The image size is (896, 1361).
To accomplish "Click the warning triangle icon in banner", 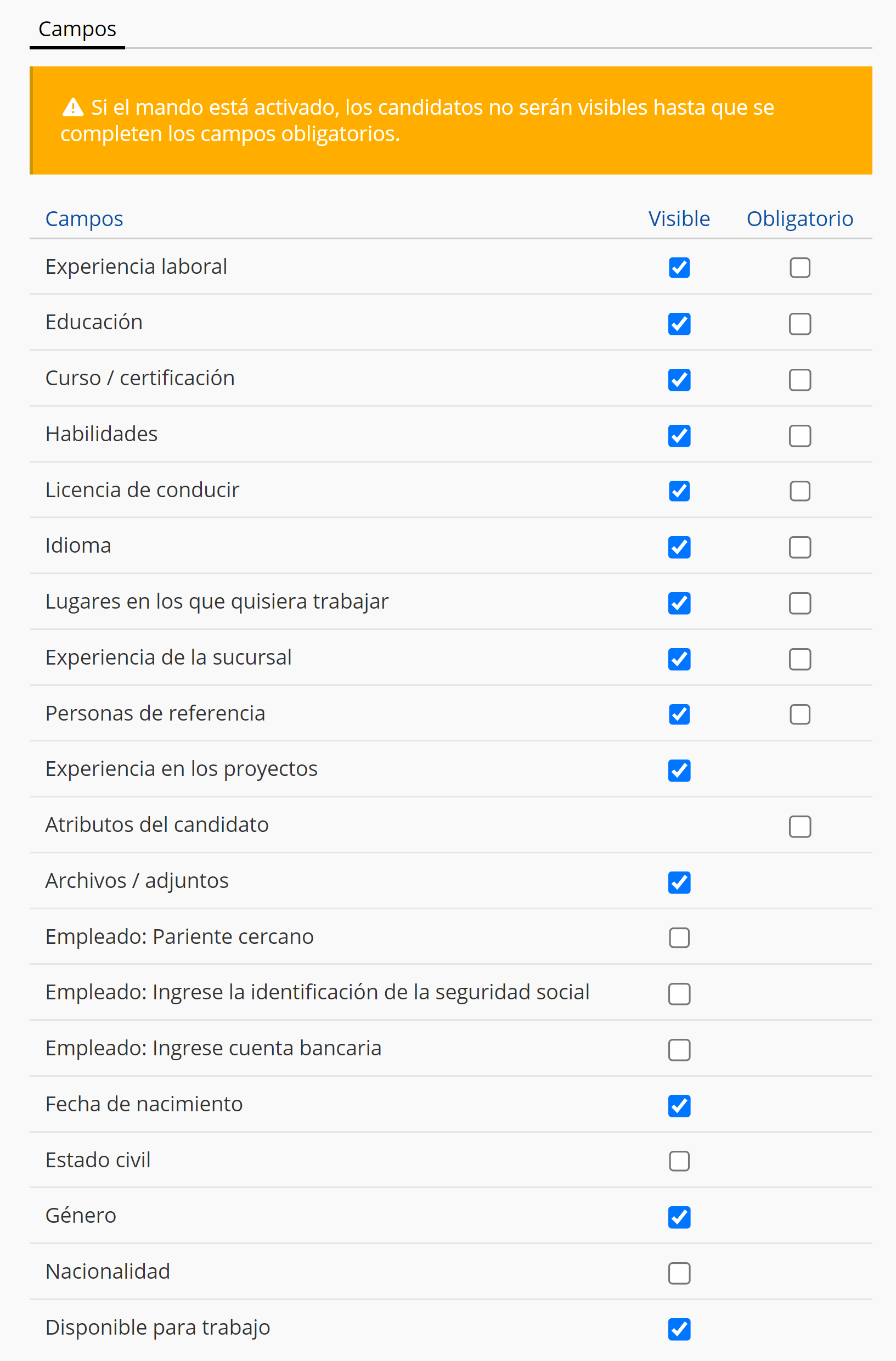I will (72, 107).
